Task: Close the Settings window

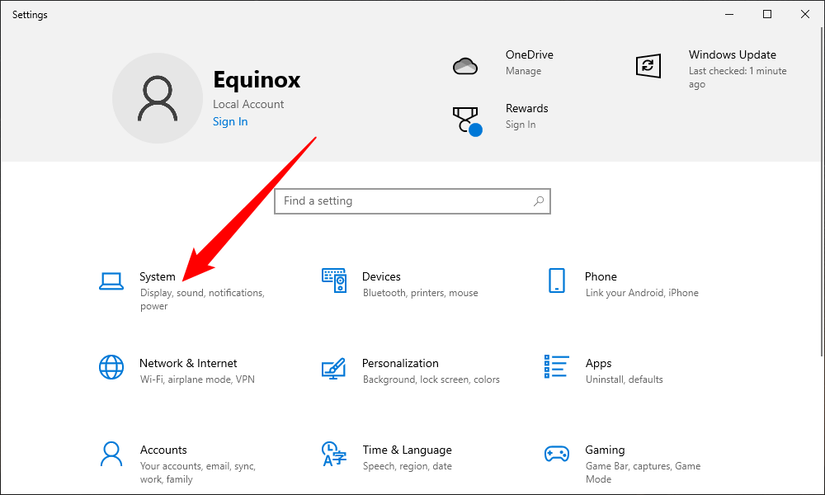Action: [x=805, y=14]
